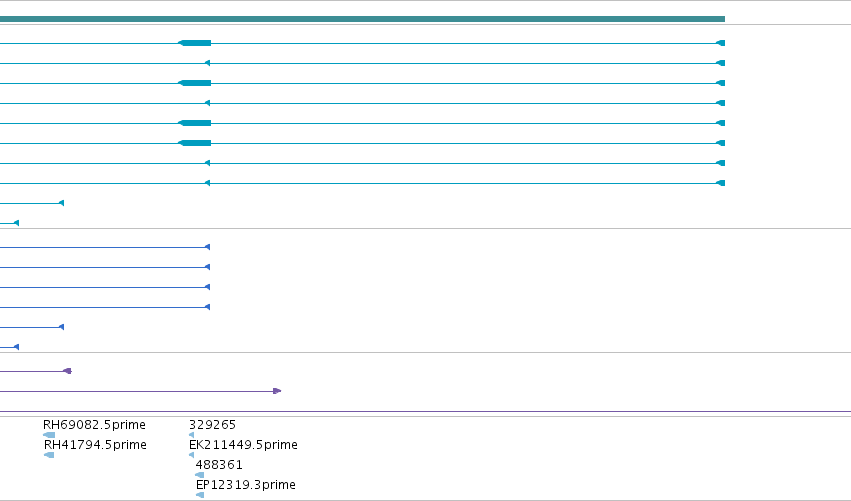
Task: Select the RH41794.5prime feature label
Action: [95, 445]
